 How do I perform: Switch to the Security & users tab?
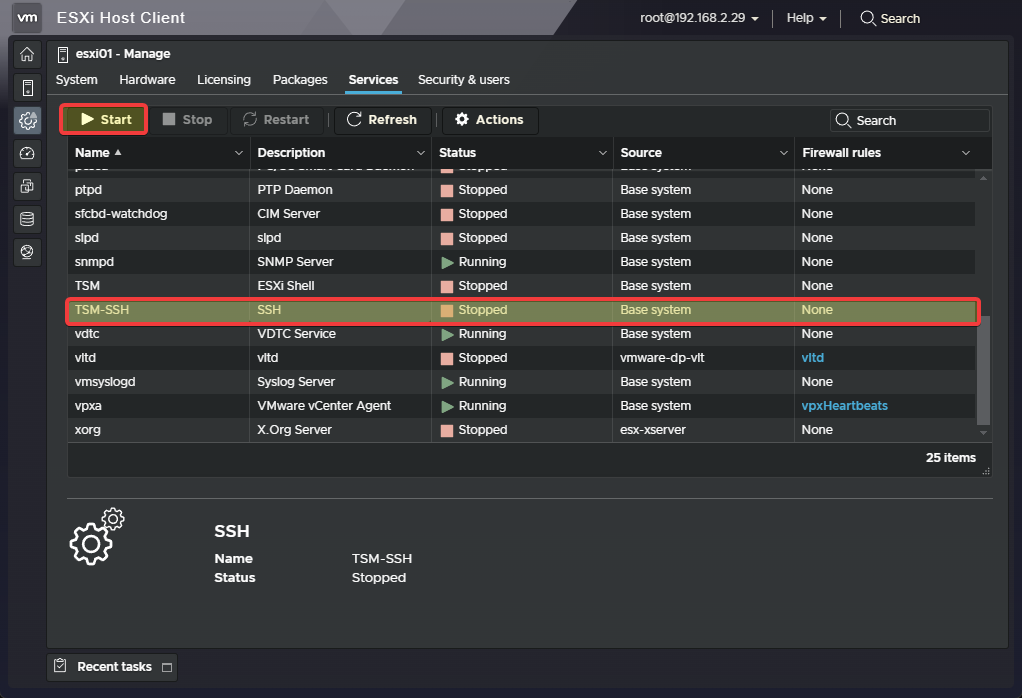pos(463,80)
